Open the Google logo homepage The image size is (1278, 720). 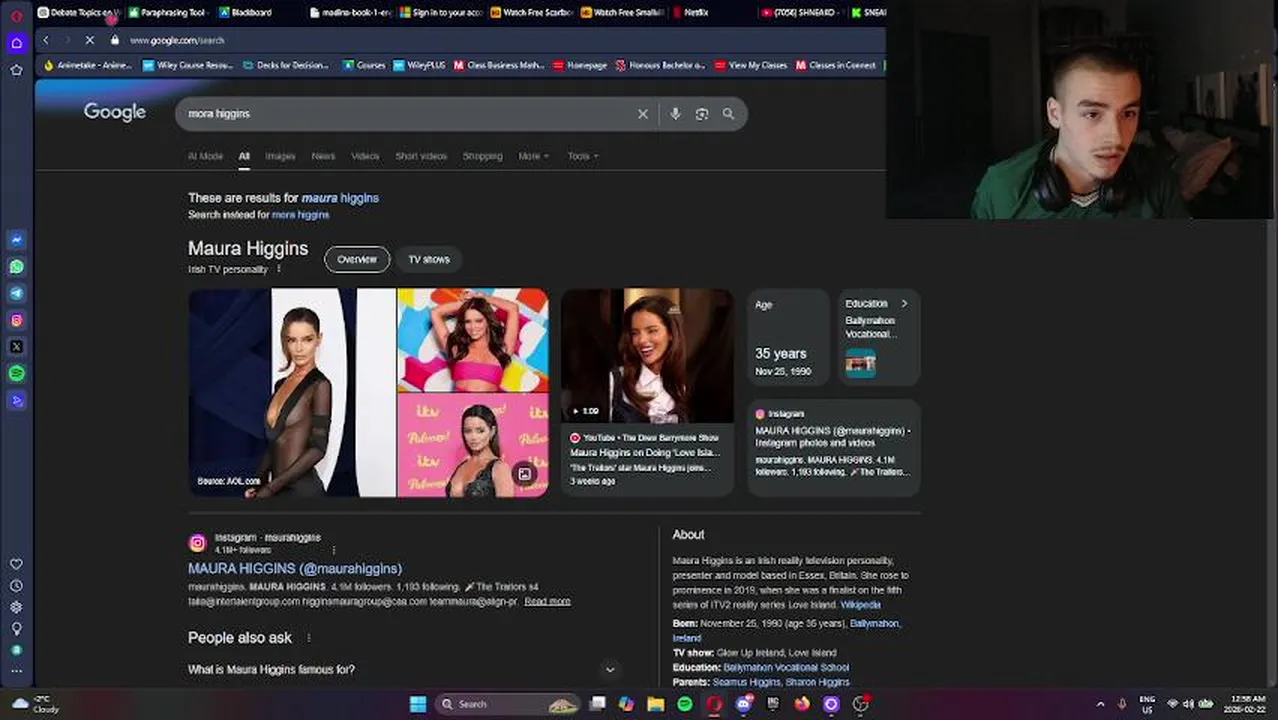[x=115, y=112]
